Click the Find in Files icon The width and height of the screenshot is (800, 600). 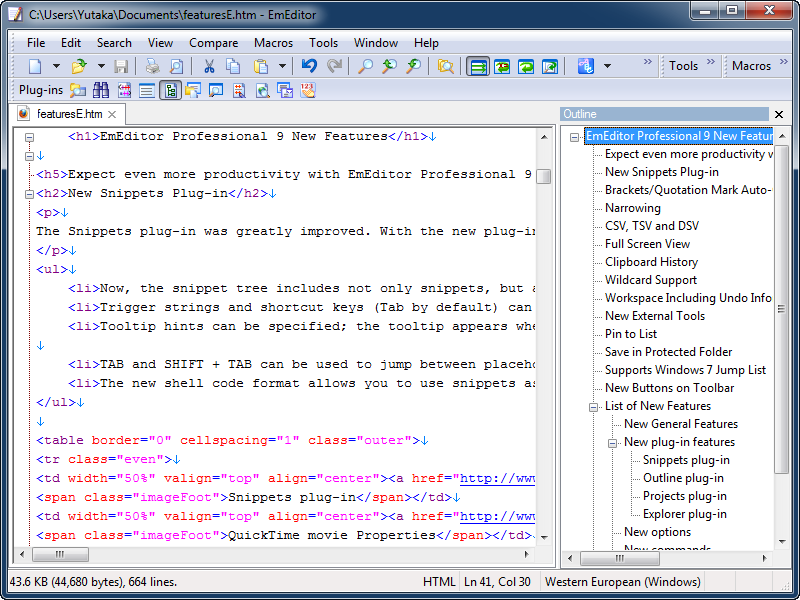(445, 66)
